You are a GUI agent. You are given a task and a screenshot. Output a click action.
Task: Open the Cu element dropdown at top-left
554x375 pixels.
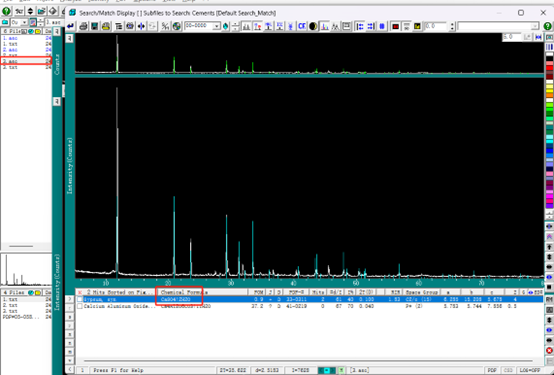click(19, 22)
